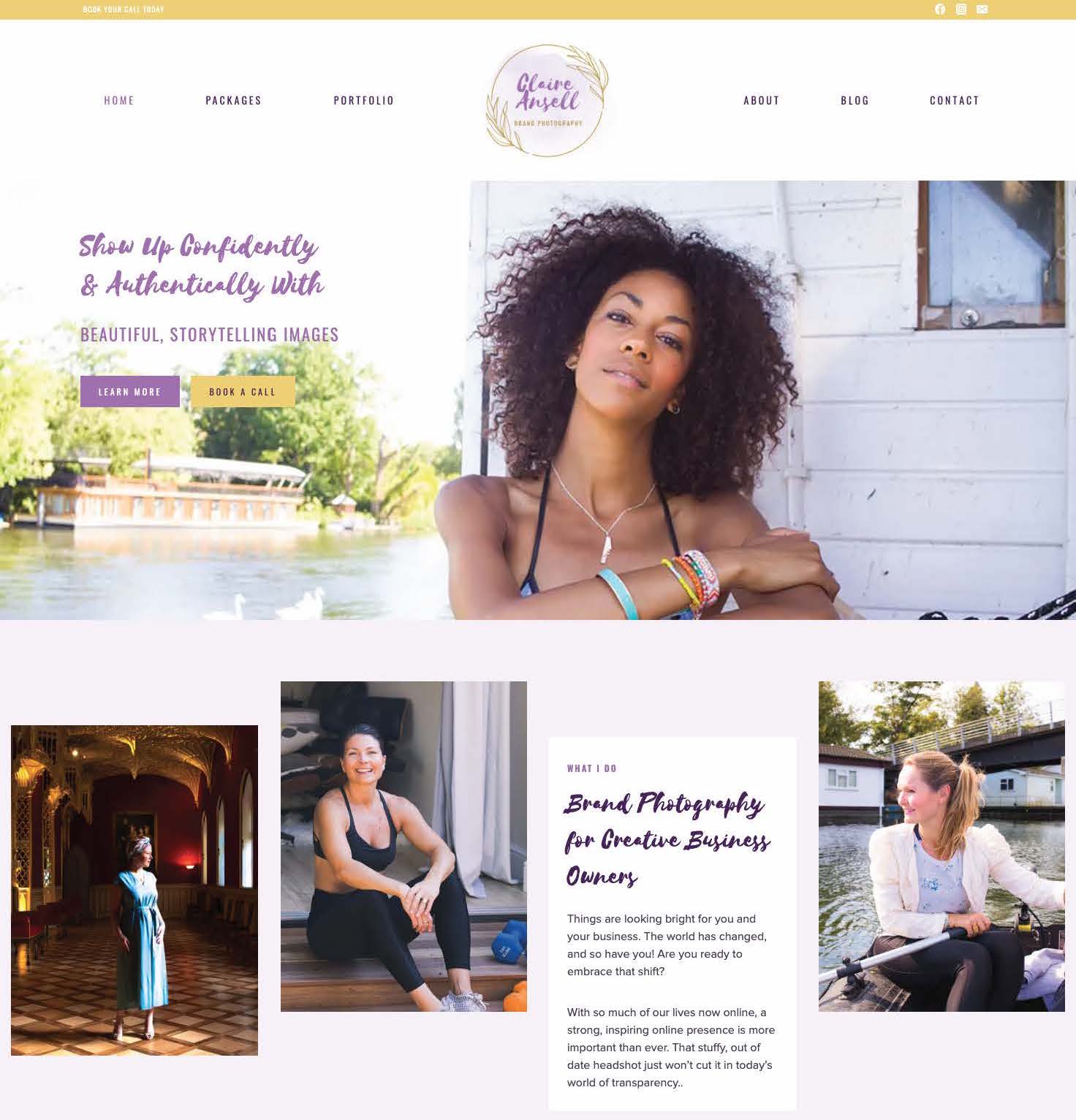Open the Contact menu item

(955, 100)
